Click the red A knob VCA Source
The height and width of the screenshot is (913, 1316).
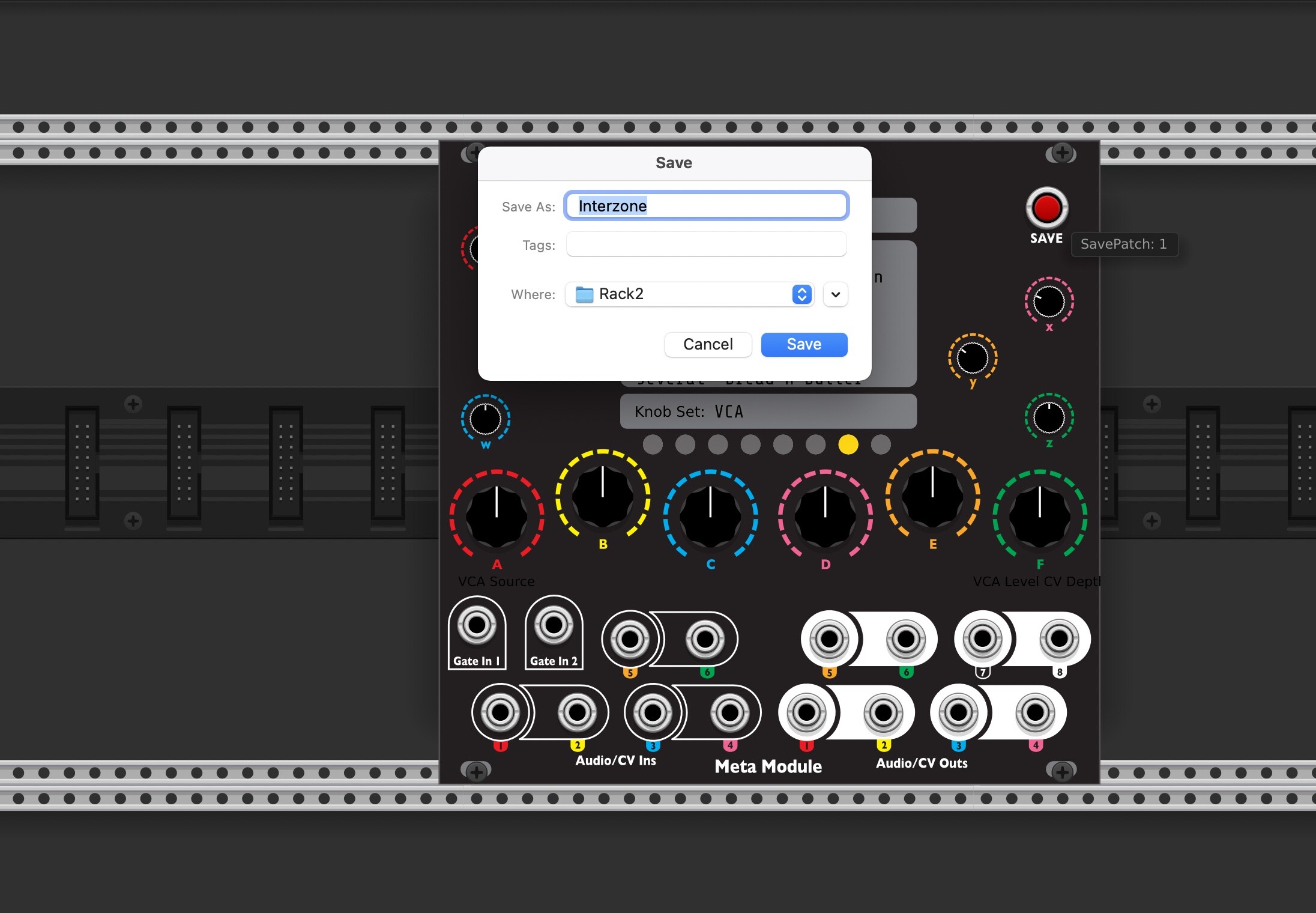click(x=497, y=517)
